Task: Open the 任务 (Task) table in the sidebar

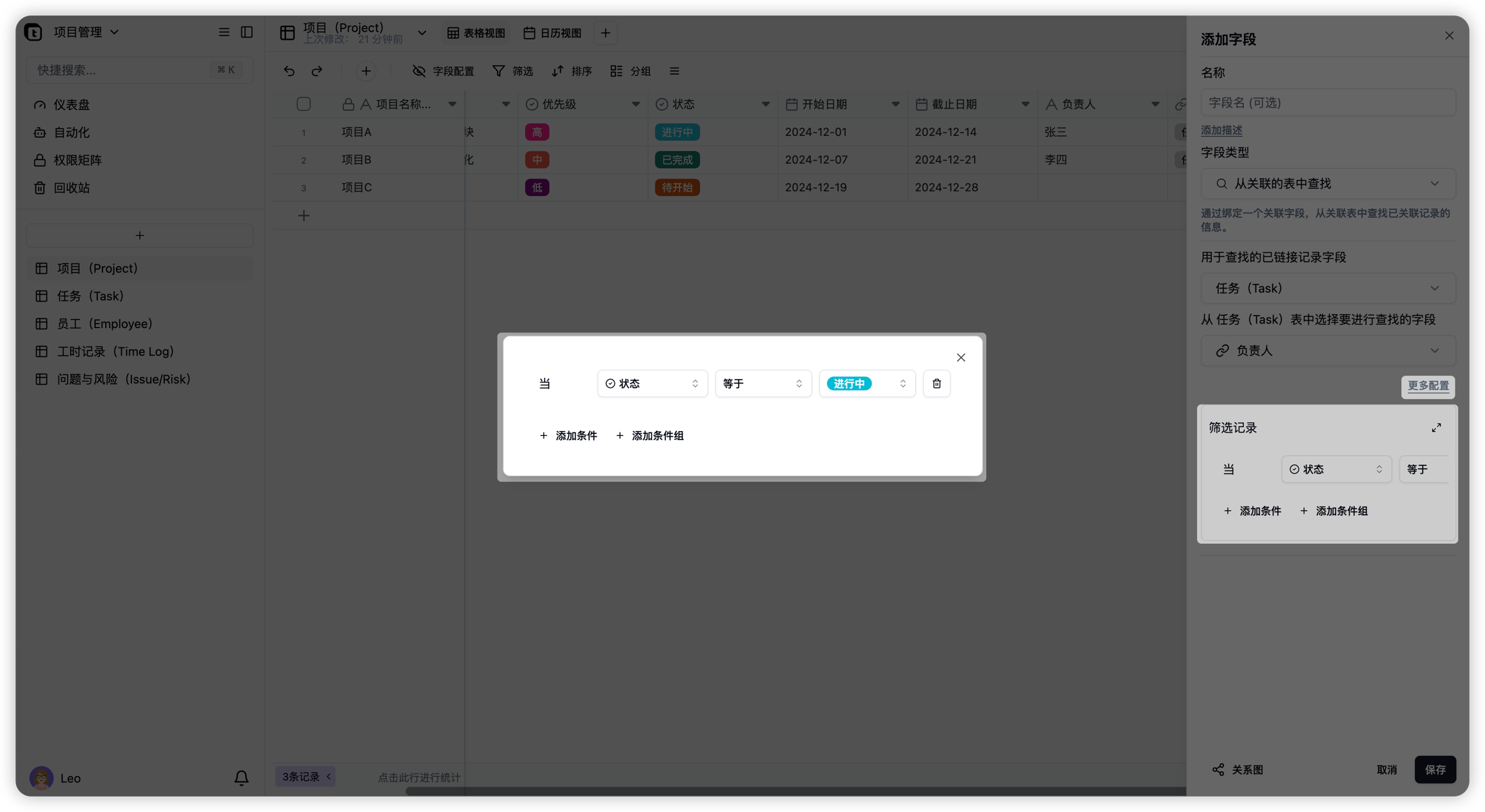Action: [x=90, y=296]
